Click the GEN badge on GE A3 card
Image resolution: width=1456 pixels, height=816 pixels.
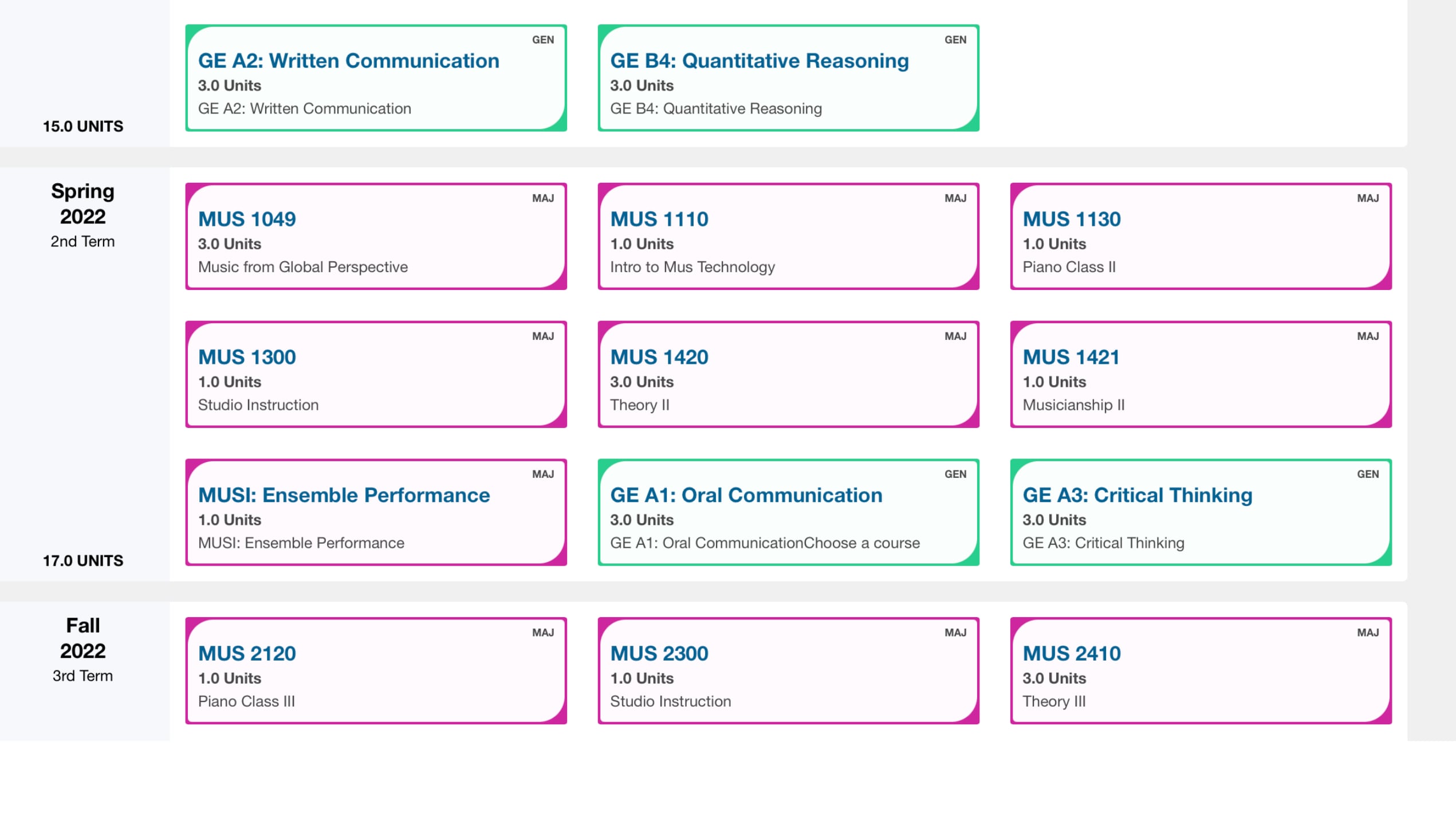coord(1368,474)
